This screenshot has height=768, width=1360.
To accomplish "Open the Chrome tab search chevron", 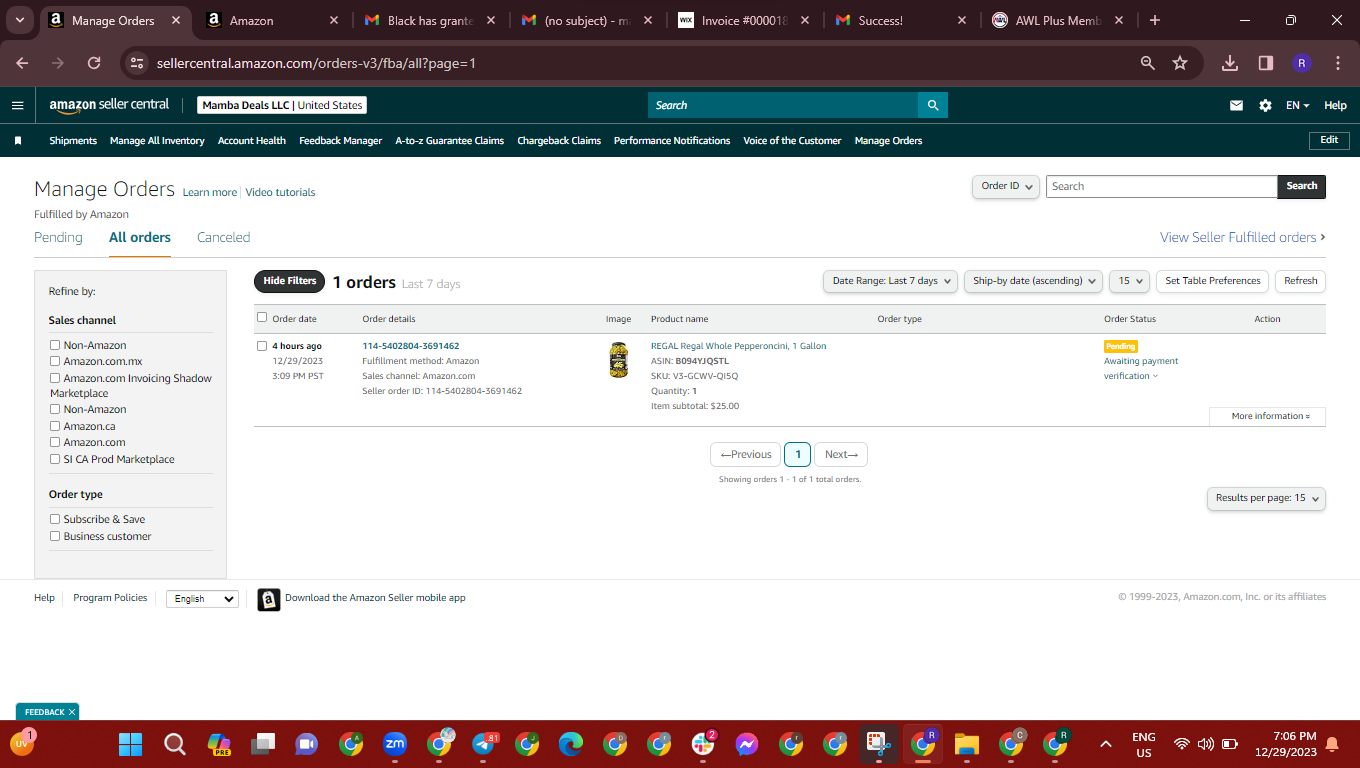I will (19, 20).
